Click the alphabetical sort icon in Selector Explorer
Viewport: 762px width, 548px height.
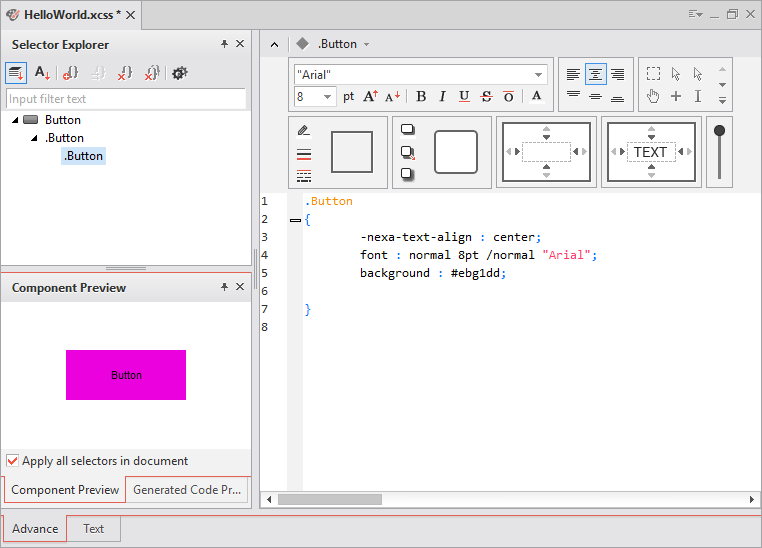click(x=42, y=73)
